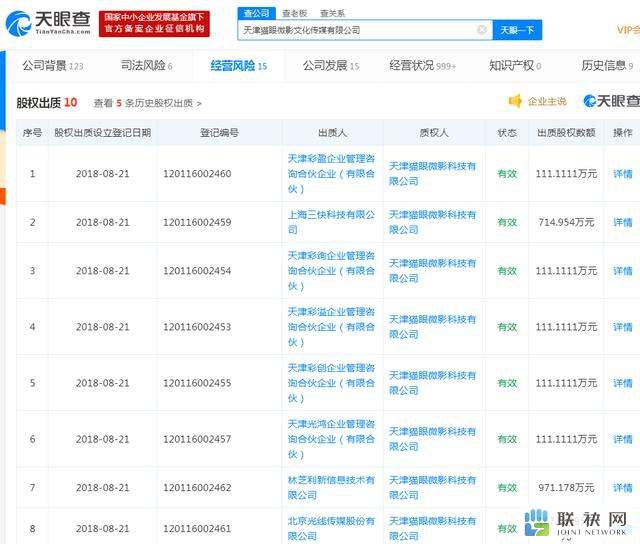
Task: Open pledgor 上海三快科技有限公司 link
Action: tap(331, 222)
